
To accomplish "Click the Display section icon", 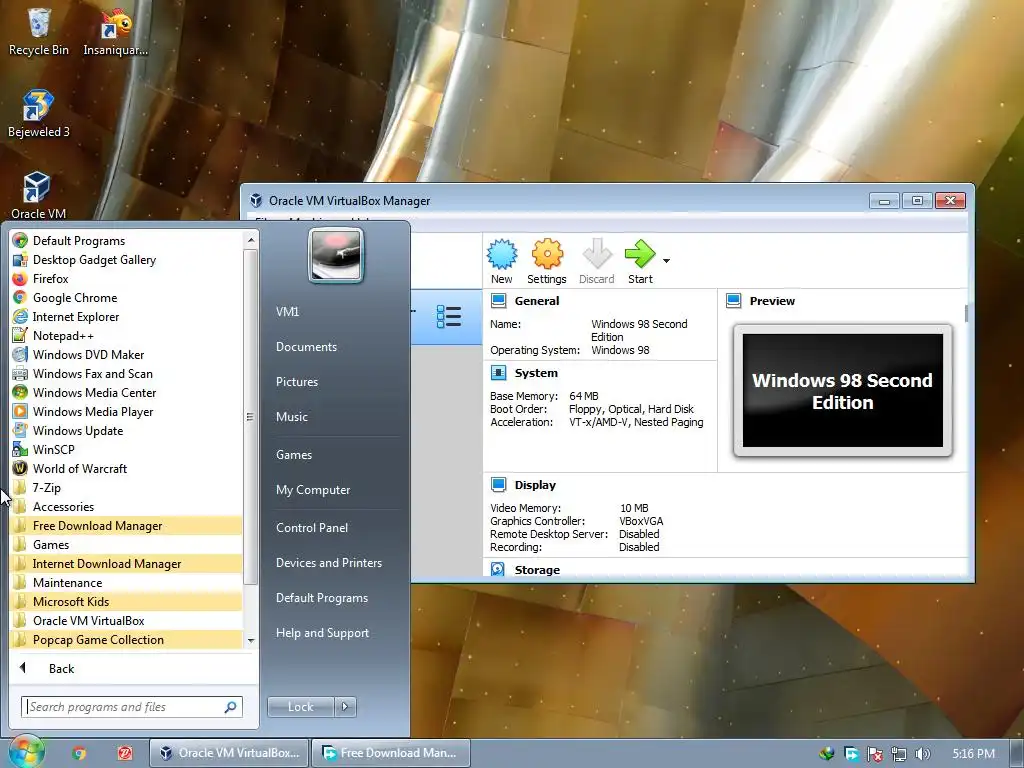I will (499, 485).
